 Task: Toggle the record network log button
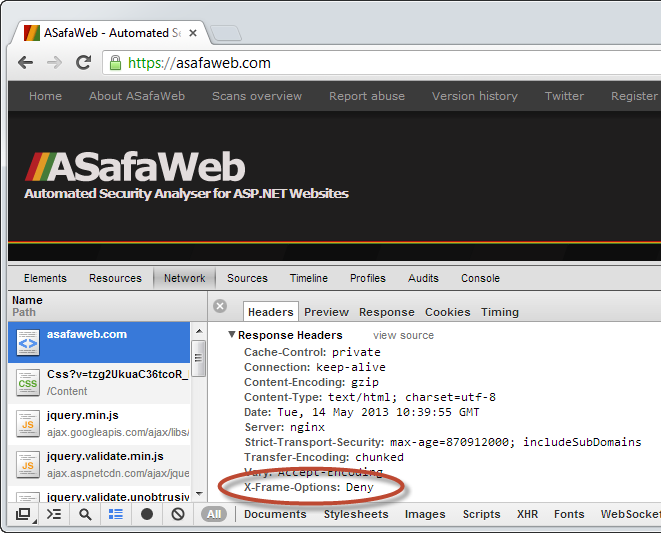click(147, 514)
